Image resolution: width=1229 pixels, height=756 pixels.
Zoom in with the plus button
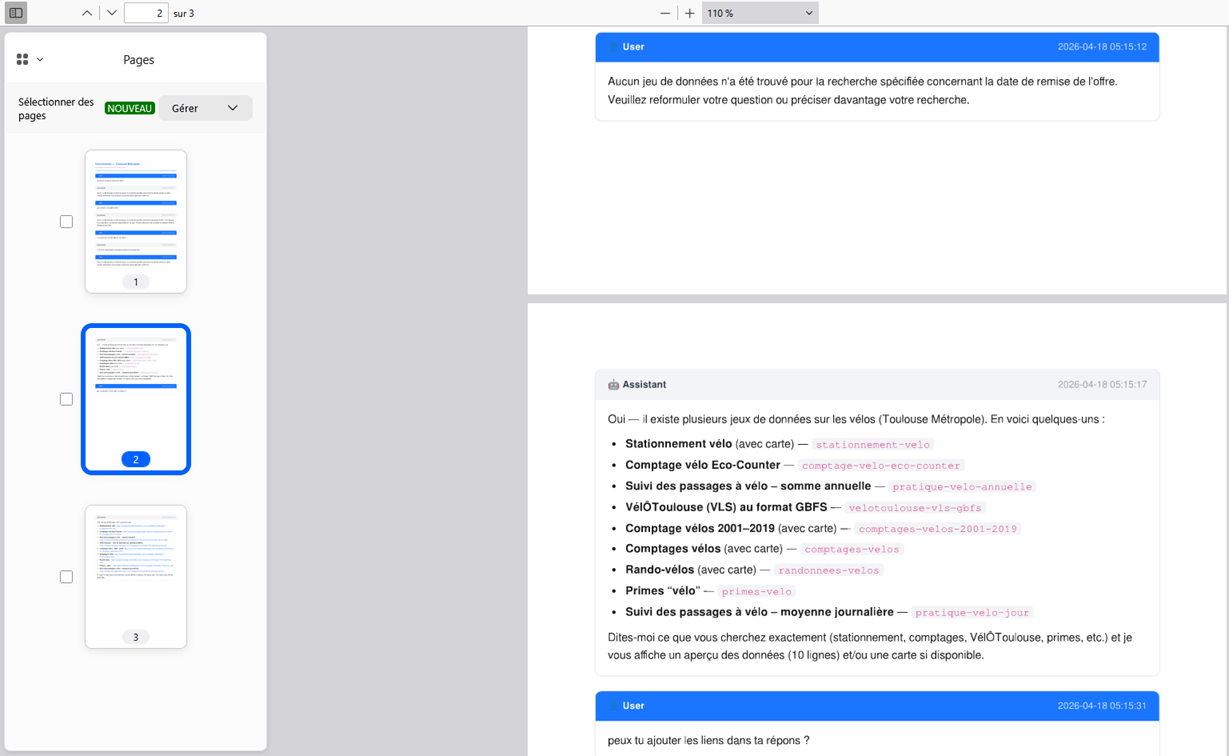click(x=690, y=13)
